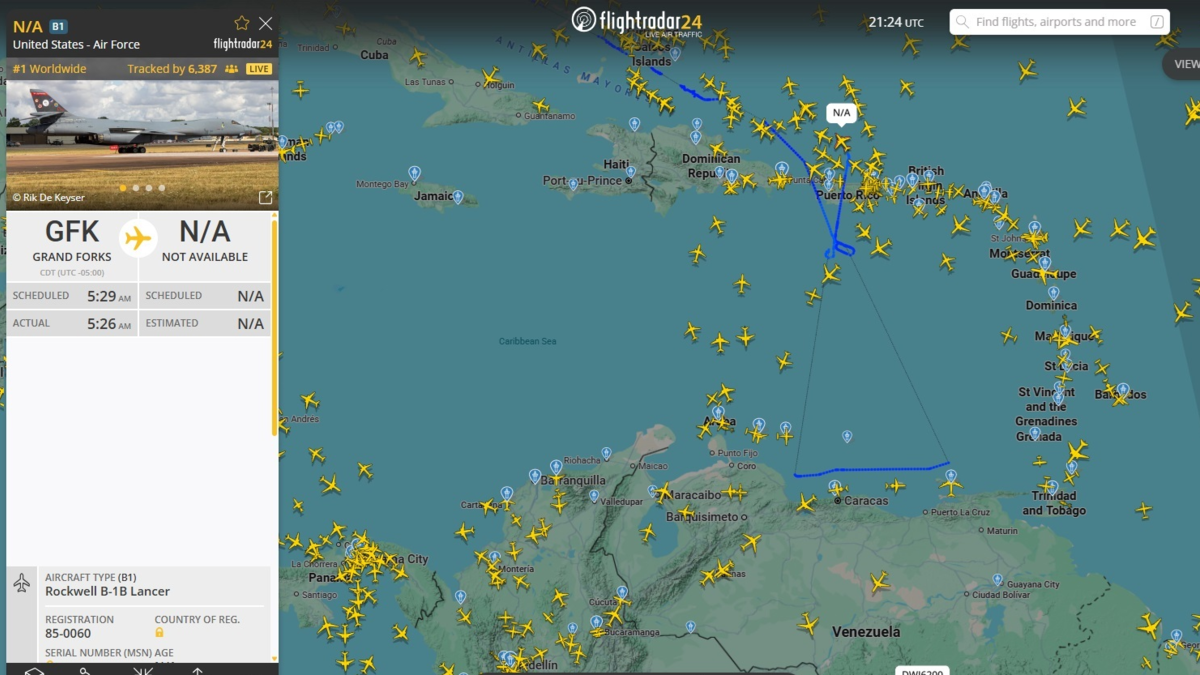The image size is (1200, 675).
Task: Click the Caracas airport pin marker
Action: click(x=834, y=487)
